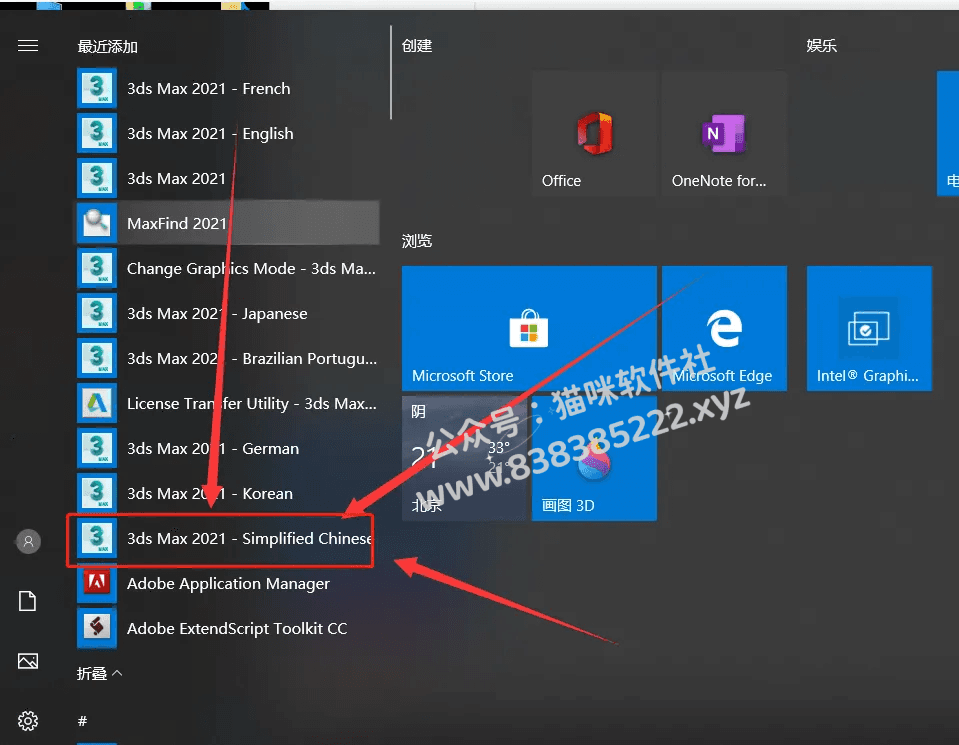Viewport: 959px width, 745px height.
Task: Select the Adobe ExtendScript Toolkit CC label
Action: tap(237, 629)
